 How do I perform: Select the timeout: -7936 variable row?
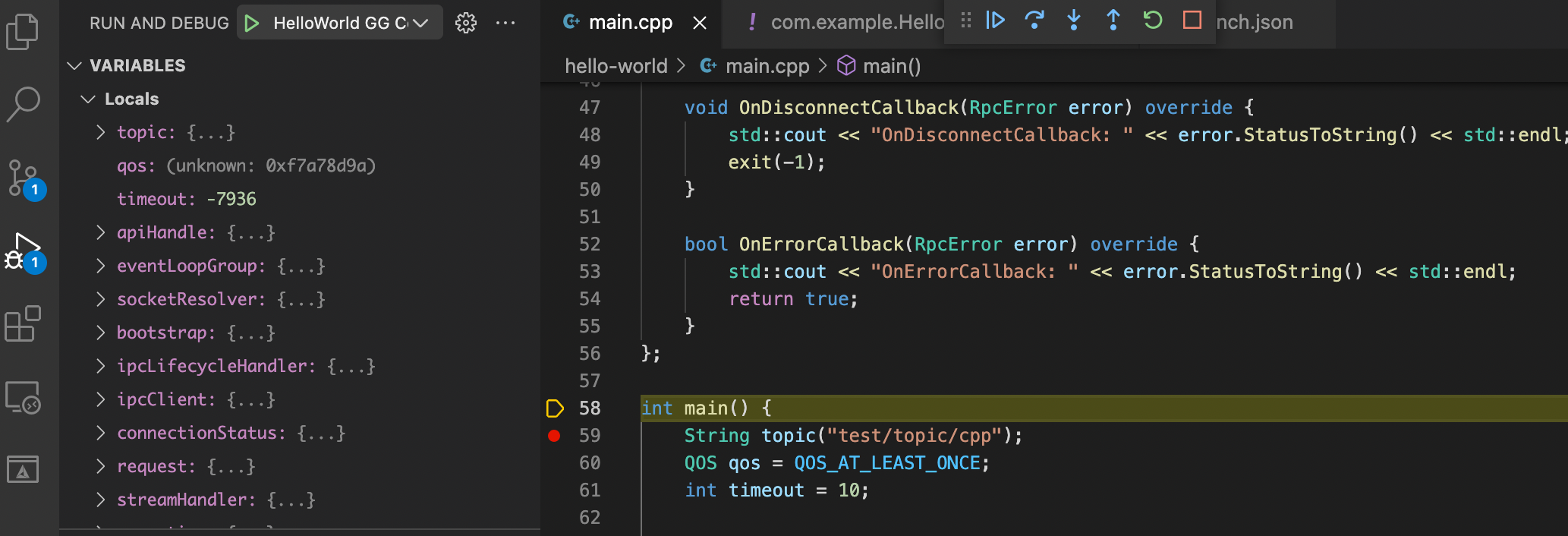300,200
